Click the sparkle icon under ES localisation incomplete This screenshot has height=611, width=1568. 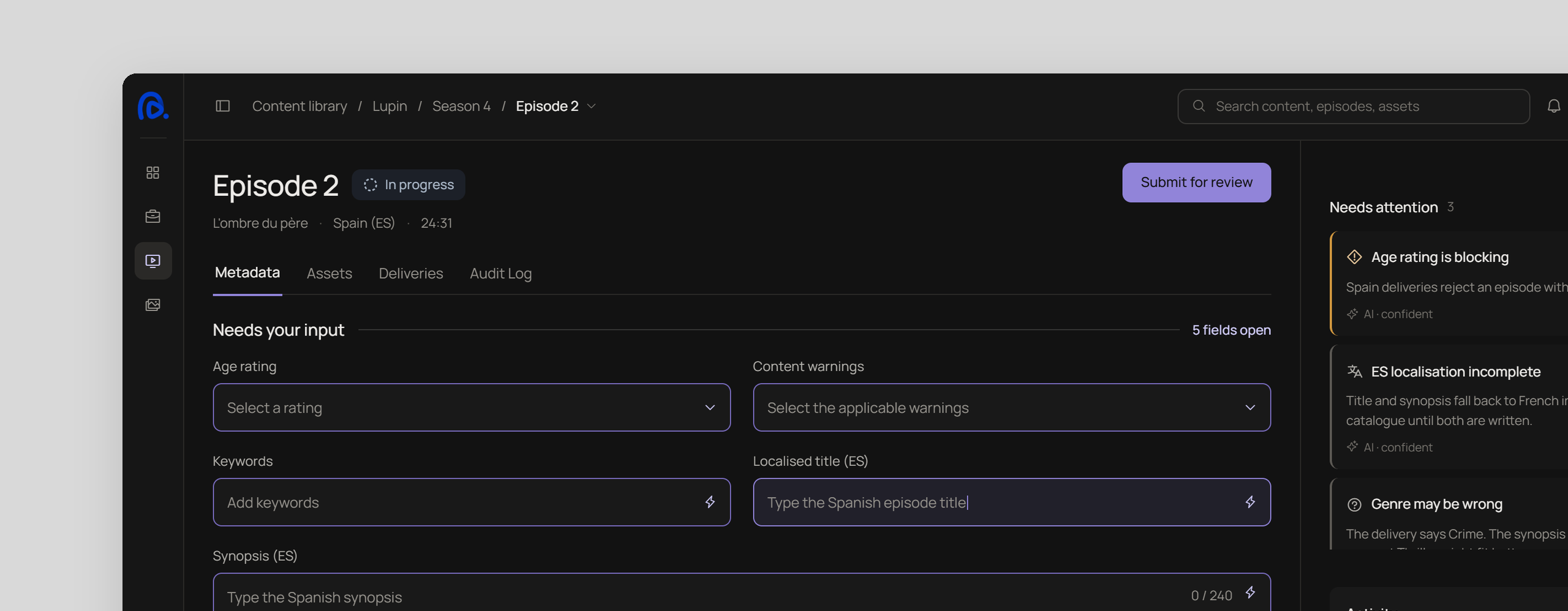1352,447
